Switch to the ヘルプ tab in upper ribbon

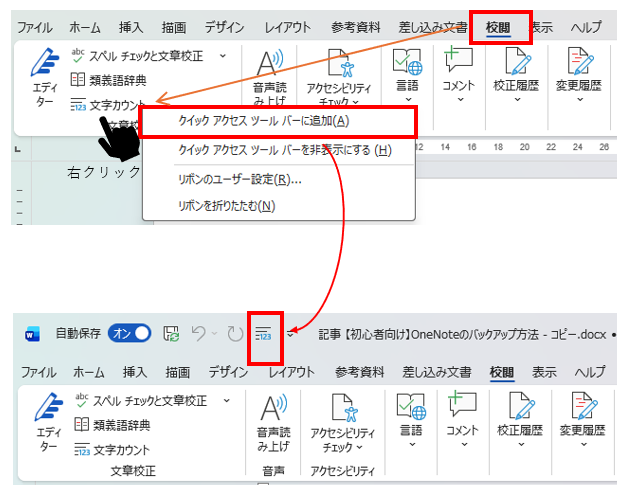(585, 27)
